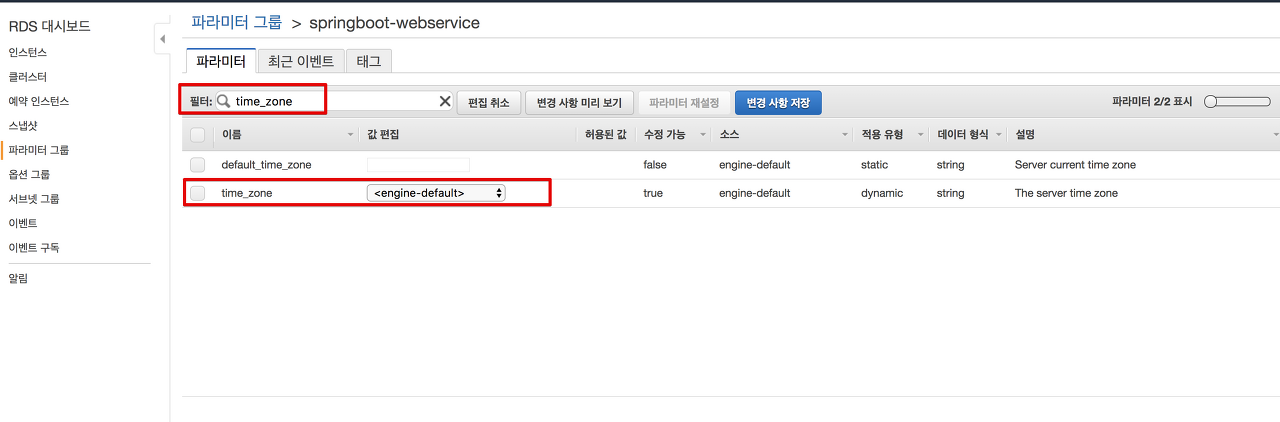
Task: Open 데이터 형식 column dropdown arrow
Action: [x=998, y=134]
